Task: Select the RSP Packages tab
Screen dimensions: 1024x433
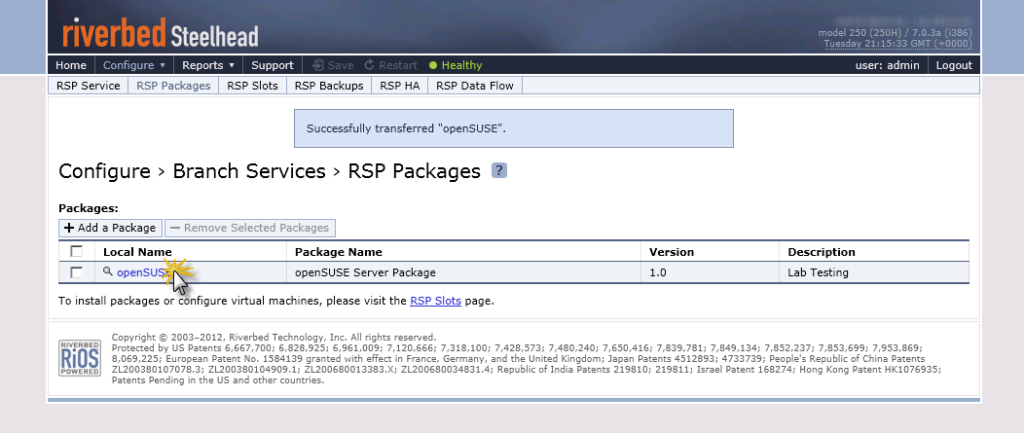Action: pos(174,86)
